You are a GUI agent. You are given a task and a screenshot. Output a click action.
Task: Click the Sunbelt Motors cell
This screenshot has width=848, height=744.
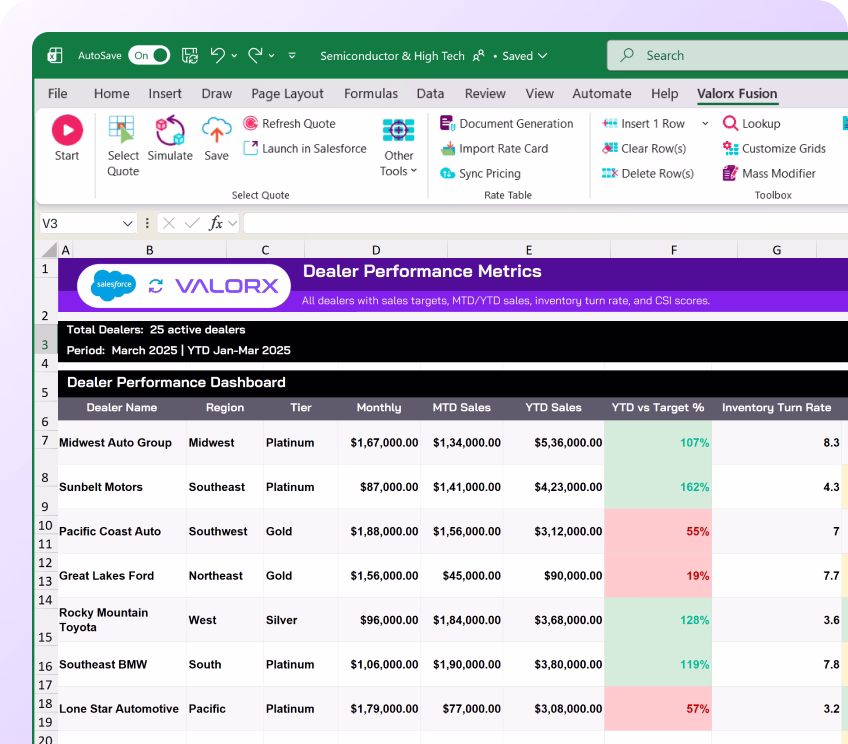[122, 487]
